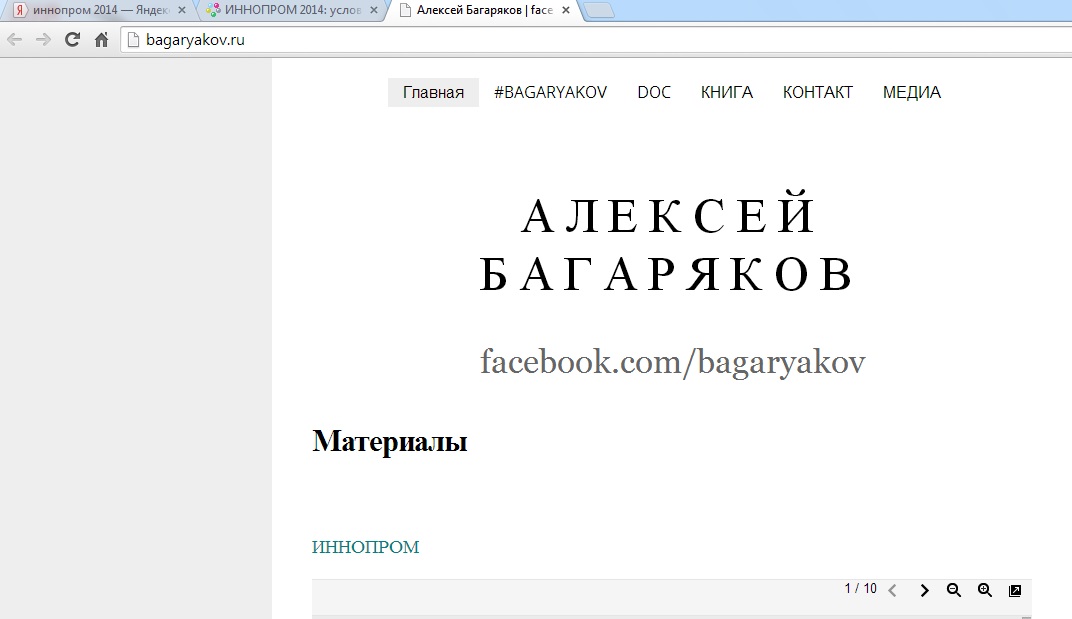Go to next page in document viewer
1072x619 pixels.
(924, 591)
